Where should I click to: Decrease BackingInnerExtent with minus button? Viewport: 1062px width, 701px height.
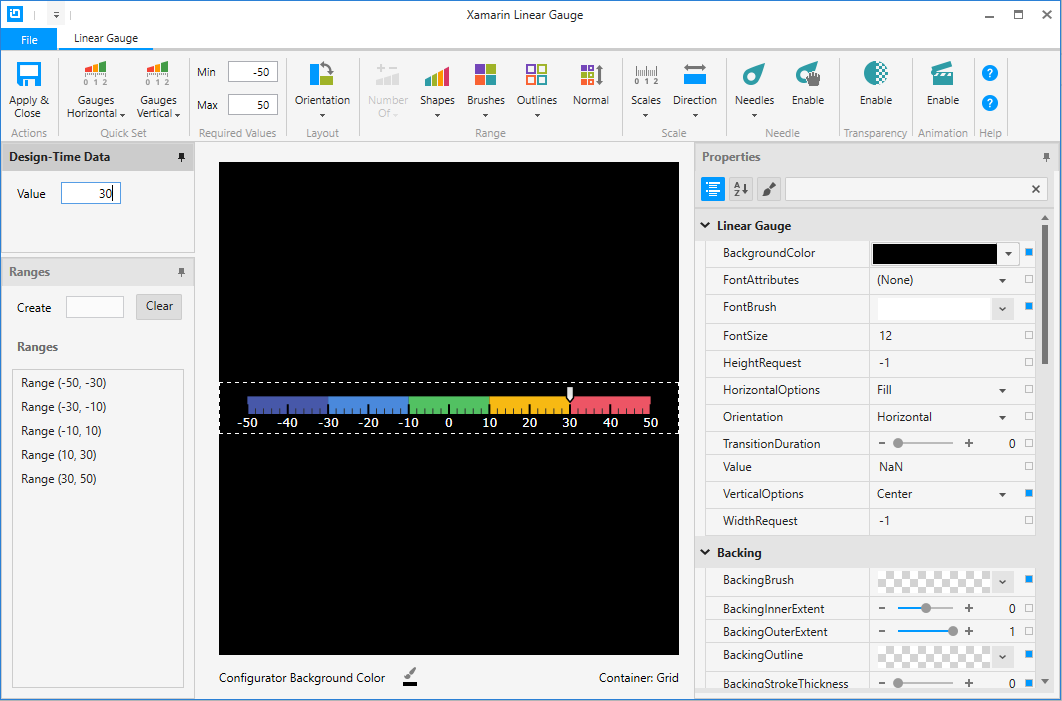882,608
